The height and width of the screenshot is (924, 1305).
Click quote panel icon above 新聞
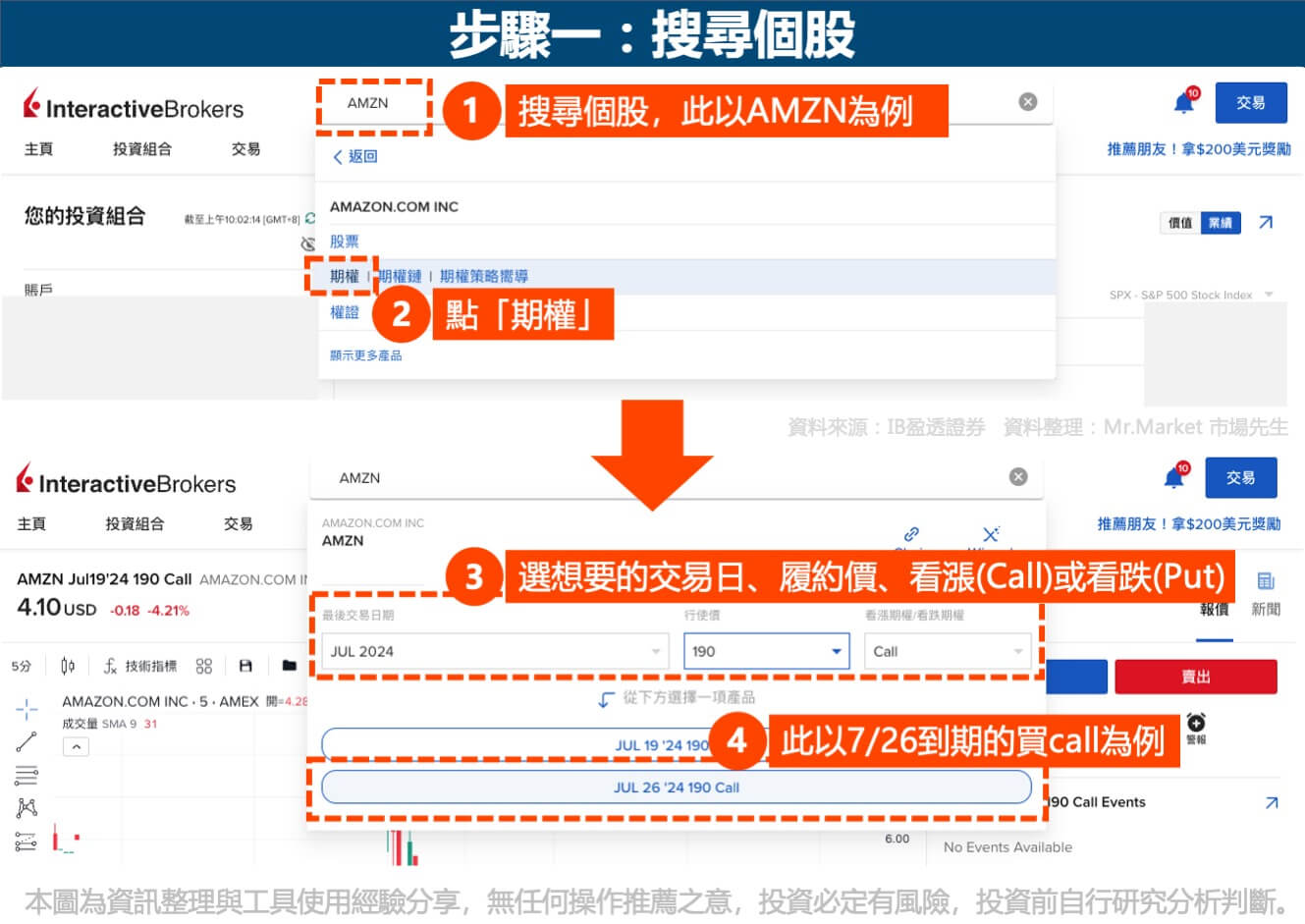click(x=1266, y=581)
